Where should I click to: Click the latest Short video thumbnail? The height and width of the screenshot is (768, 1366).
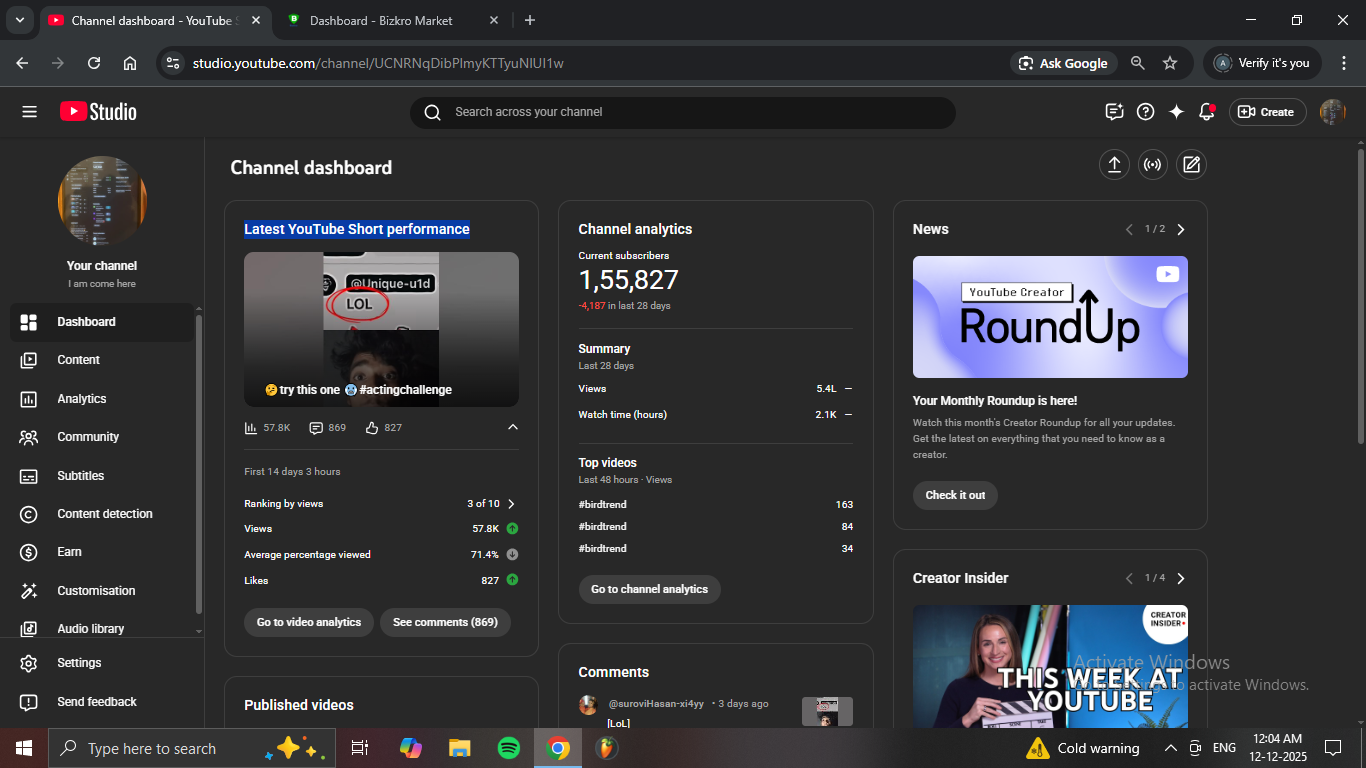(381, 329)
